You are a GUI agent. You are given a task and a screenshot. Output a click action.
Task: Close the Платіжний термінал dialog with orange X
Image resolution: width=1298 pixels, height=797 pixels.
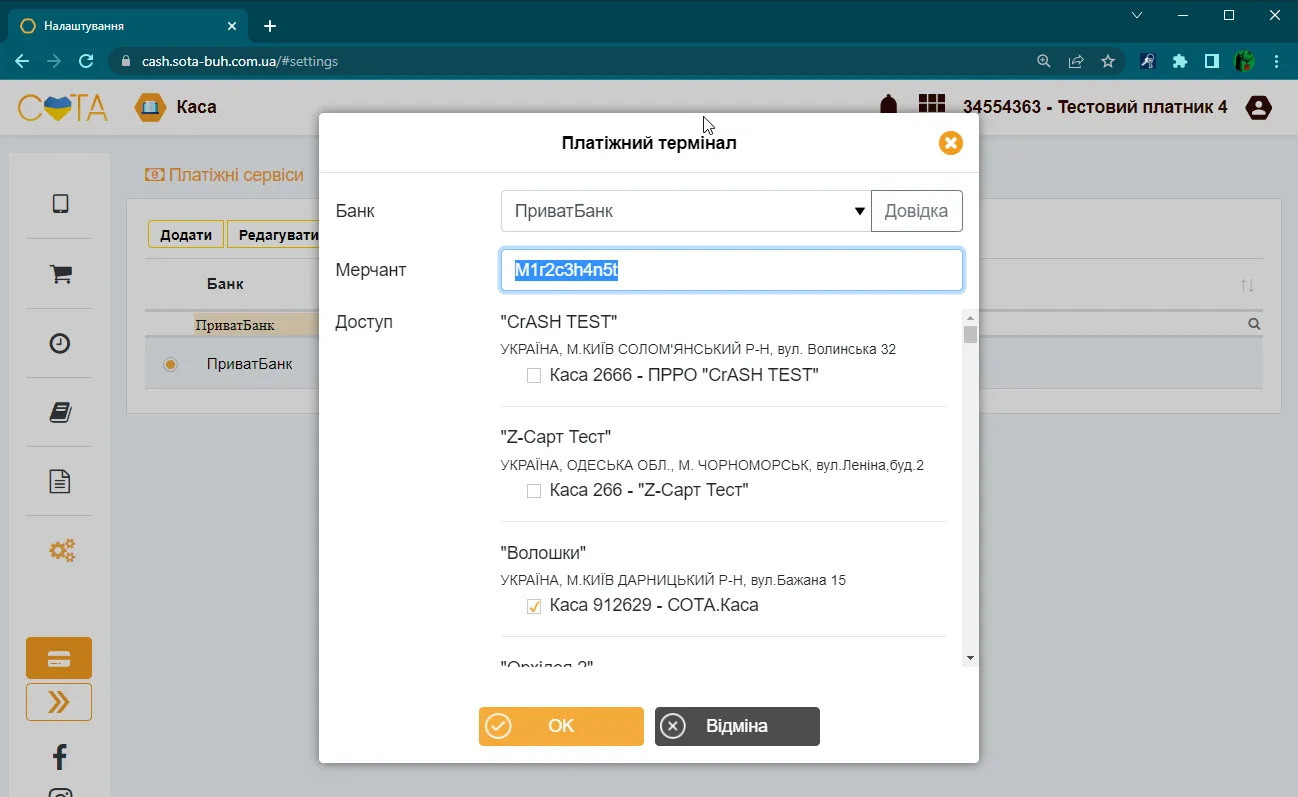point(950,143)
